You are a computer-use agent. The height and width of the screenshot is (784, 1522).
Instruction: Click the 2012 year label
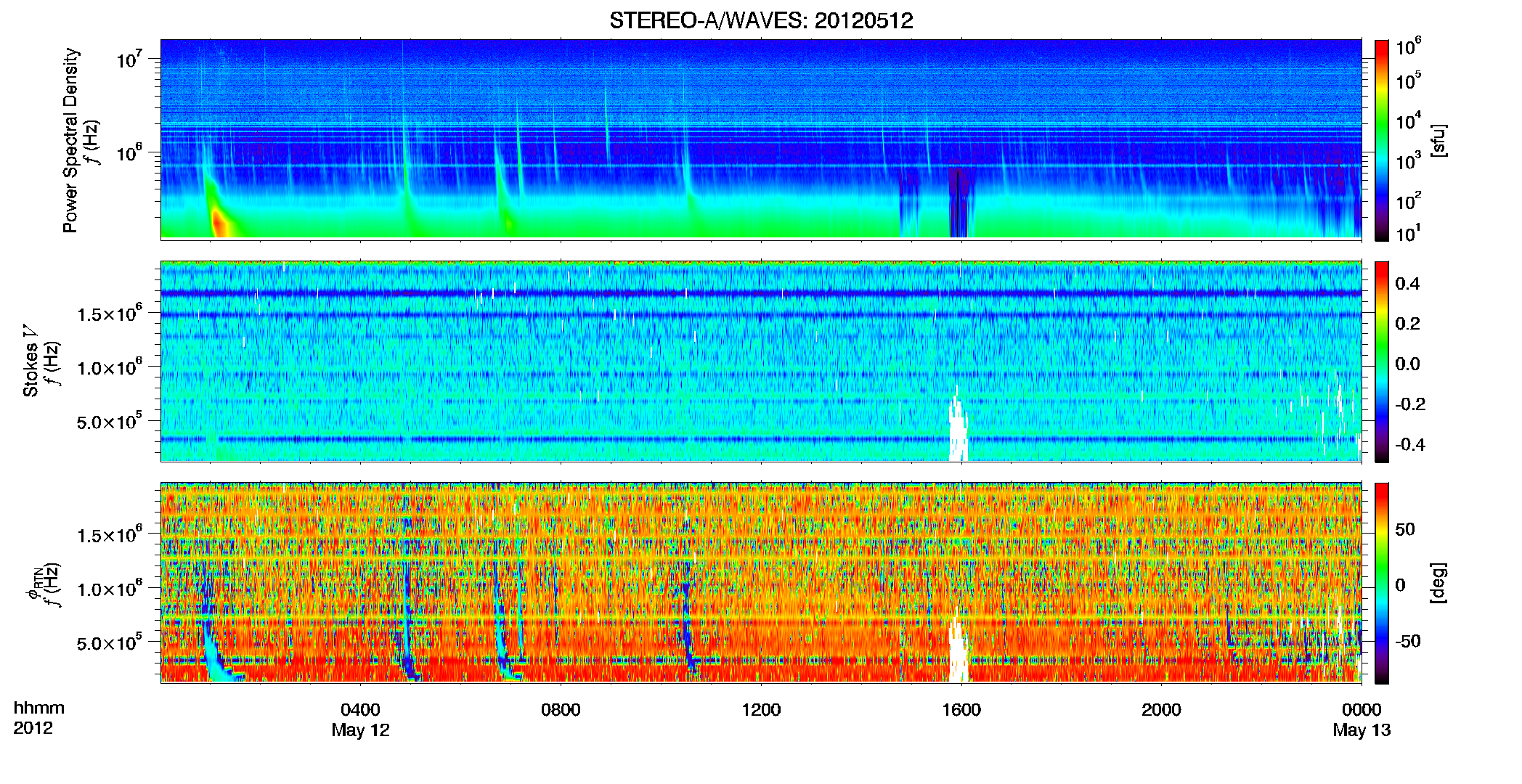(x=33, y=728)
